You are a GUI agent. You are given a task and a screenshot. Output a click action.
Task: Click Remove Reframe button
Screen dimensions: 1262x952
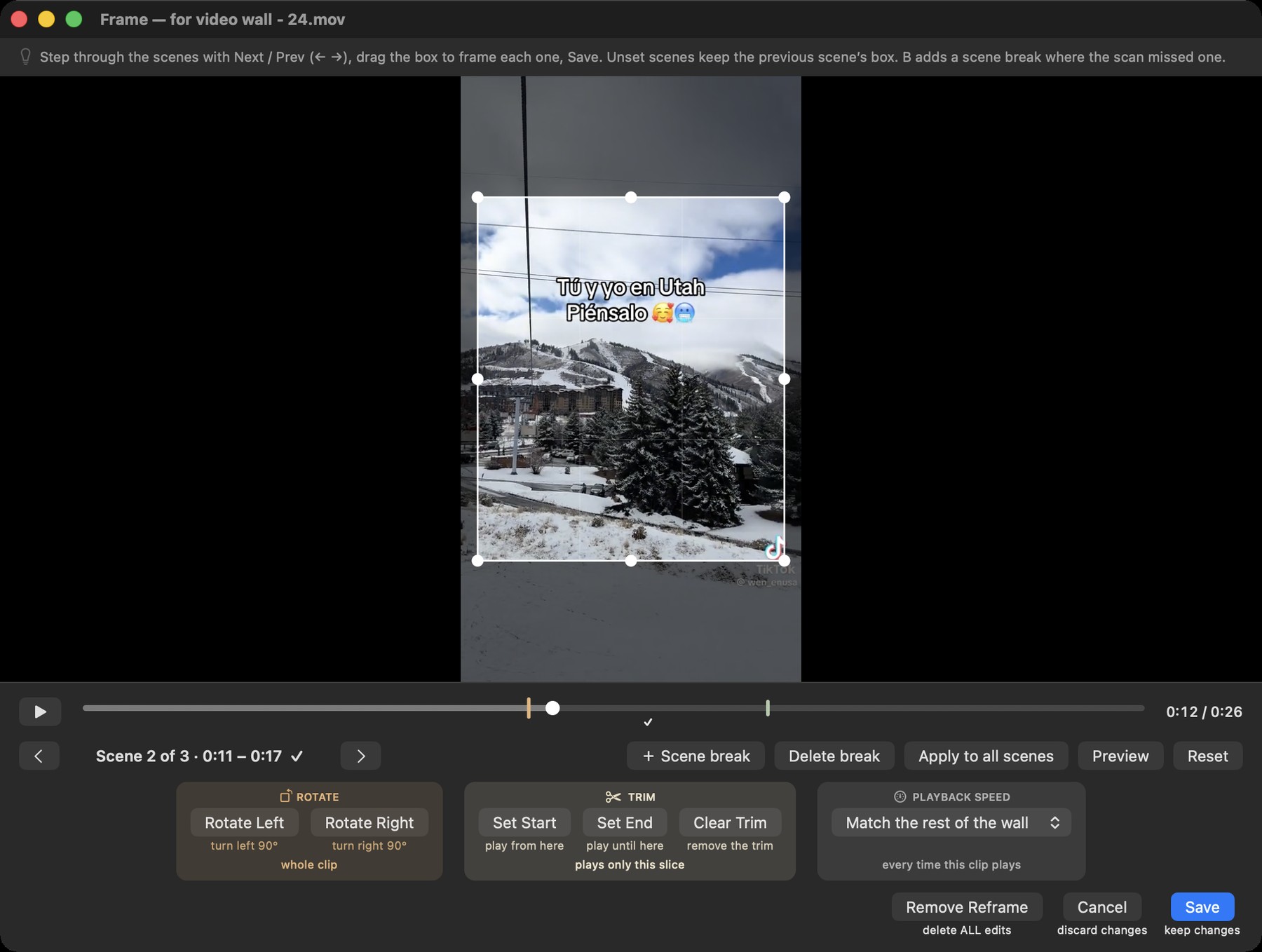[967, 906]
